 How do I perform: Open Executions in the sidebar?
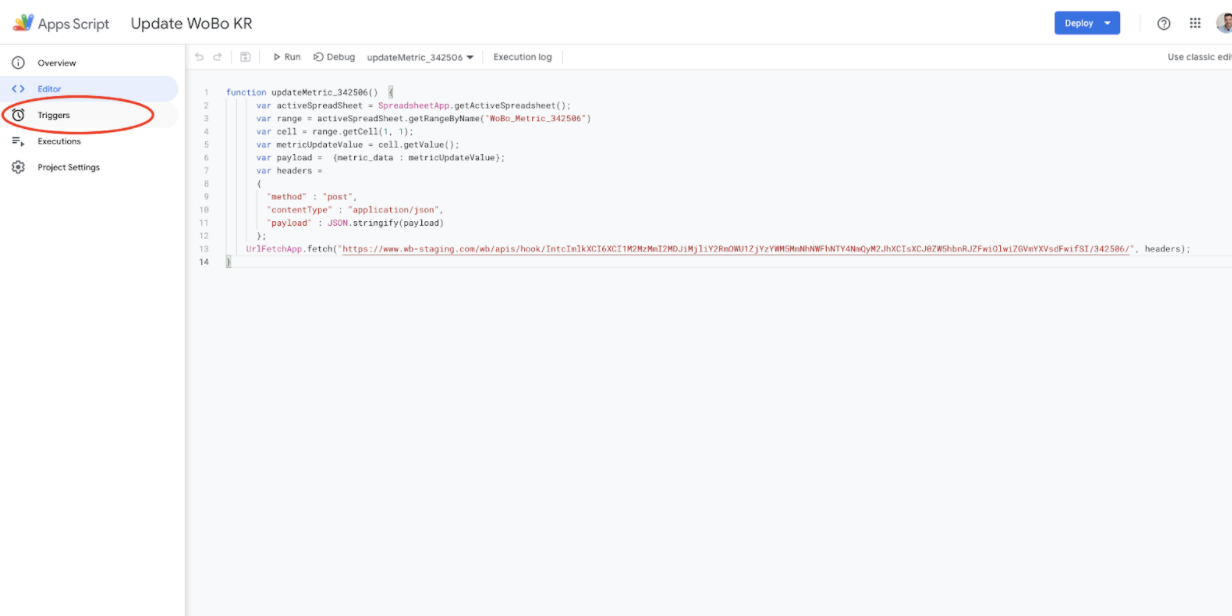click(59, 141)
